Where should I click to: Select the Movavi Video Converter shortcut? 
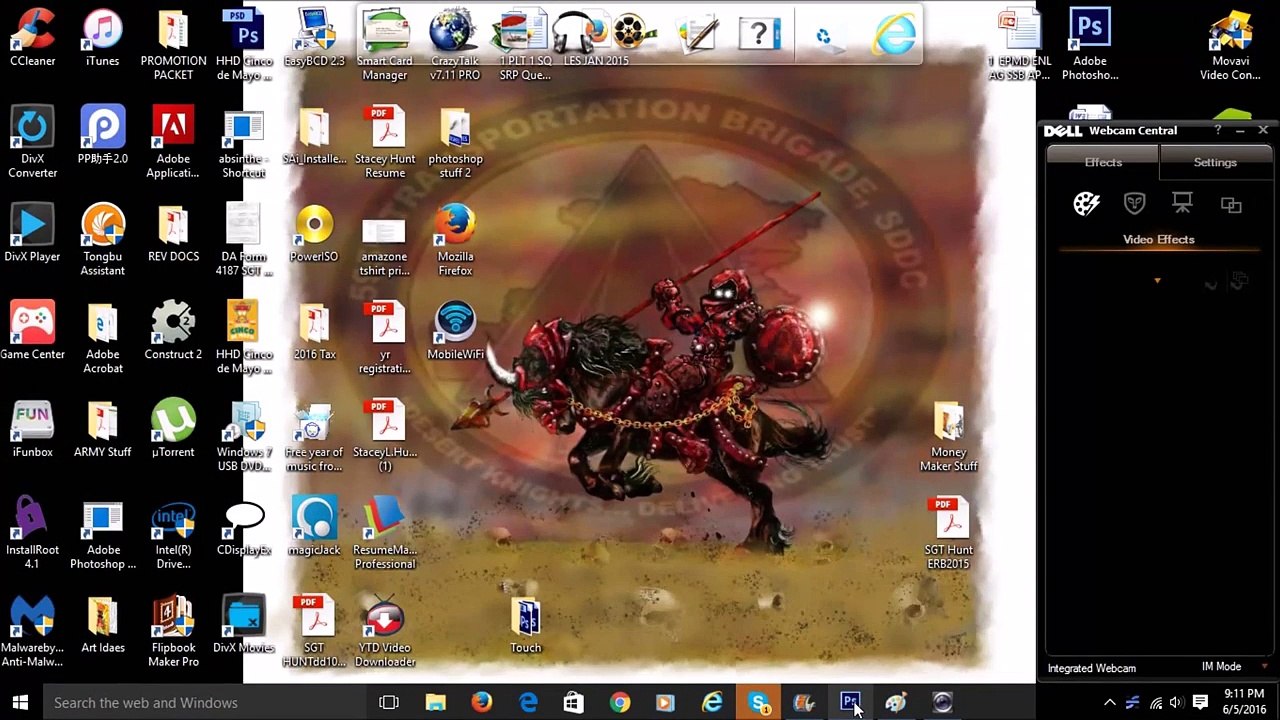coord(1230,46)
